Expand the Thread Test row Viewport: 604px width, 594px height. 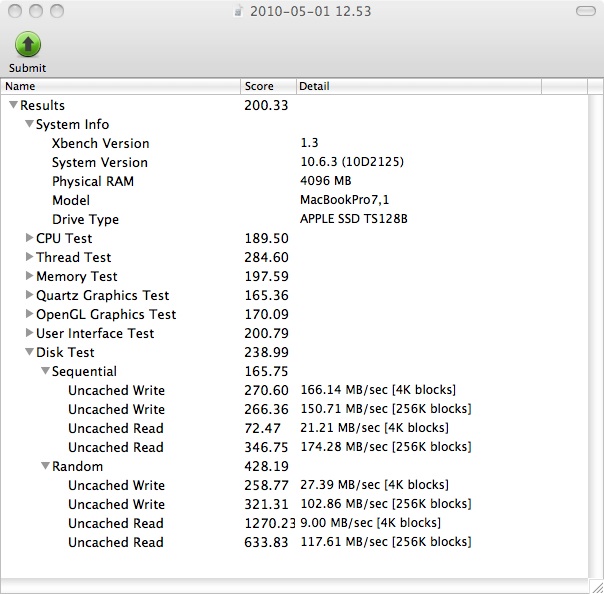29,257
